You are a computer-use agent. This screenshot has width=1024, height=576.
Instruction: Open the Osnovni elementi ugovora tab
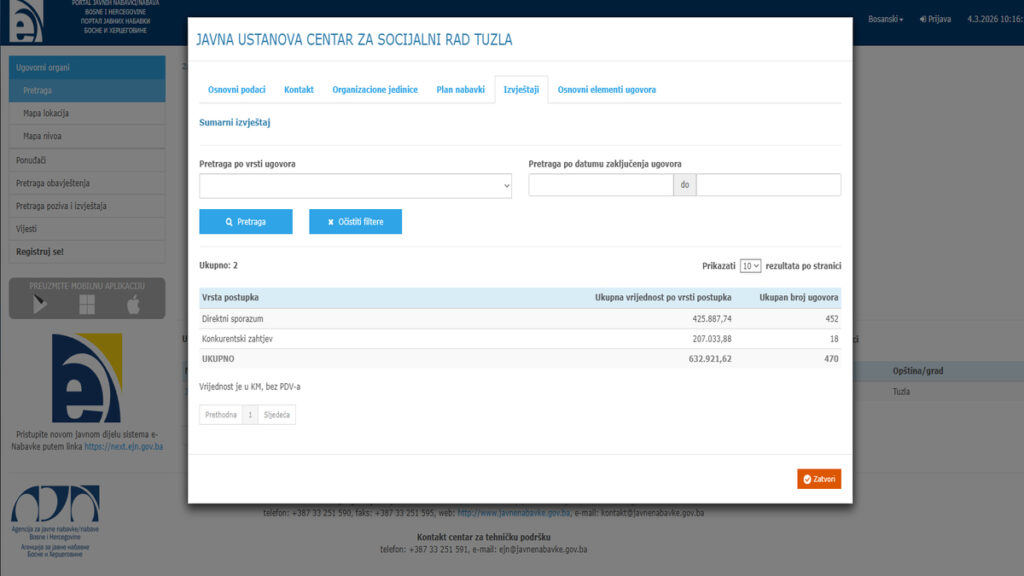[x=606, y=90]
